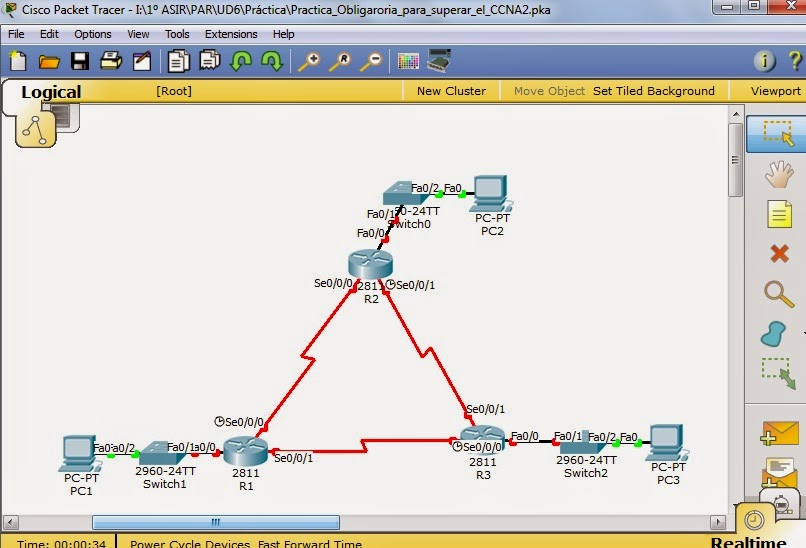This screenshot has height=548, width=806.
Task: Click Set Tiled Background button
Action: (654, 91)
